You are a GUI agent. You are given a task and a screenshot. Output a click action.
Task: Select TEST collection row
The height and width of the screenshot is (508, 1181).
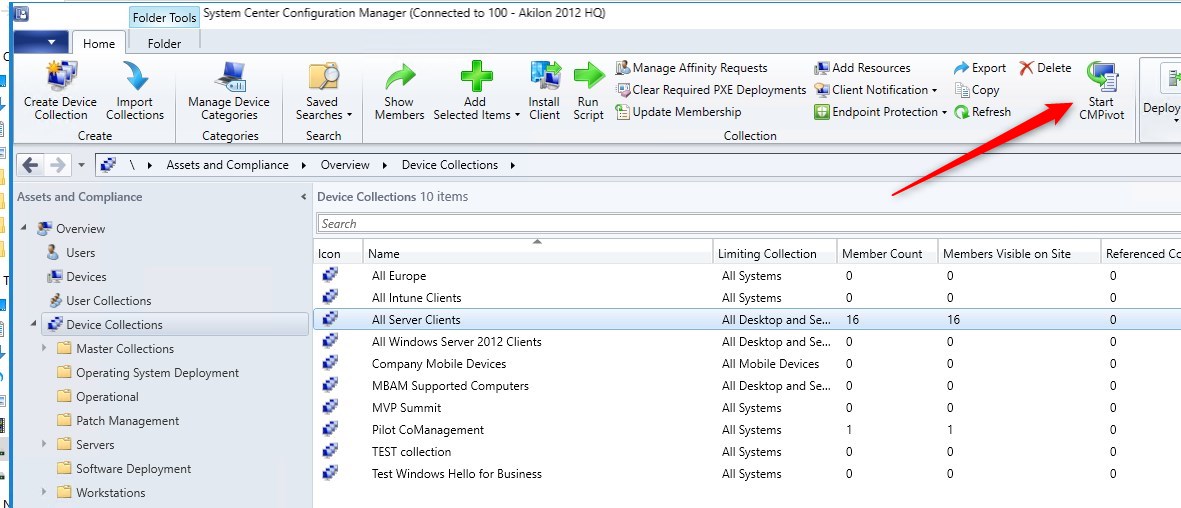[x=747, y=451]
